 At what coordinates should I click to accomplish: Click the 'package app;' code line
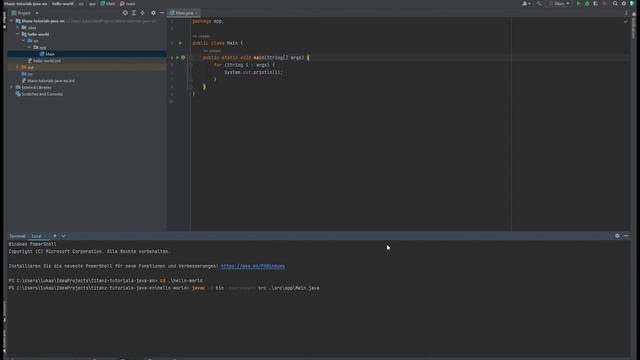point(207,21)
